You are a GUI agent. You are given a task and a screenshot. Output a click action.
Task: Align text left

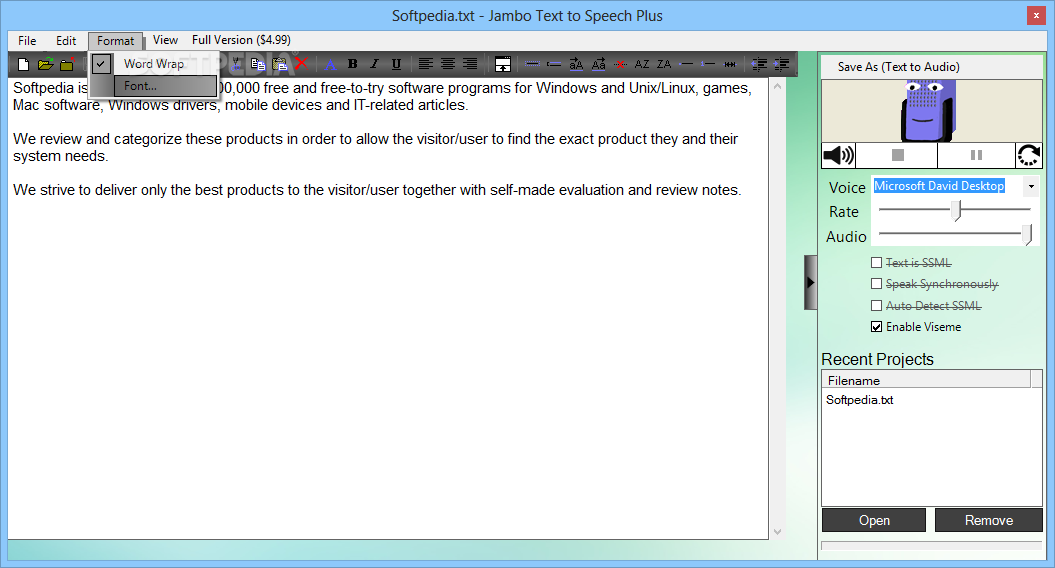click(x=425, y=64)
